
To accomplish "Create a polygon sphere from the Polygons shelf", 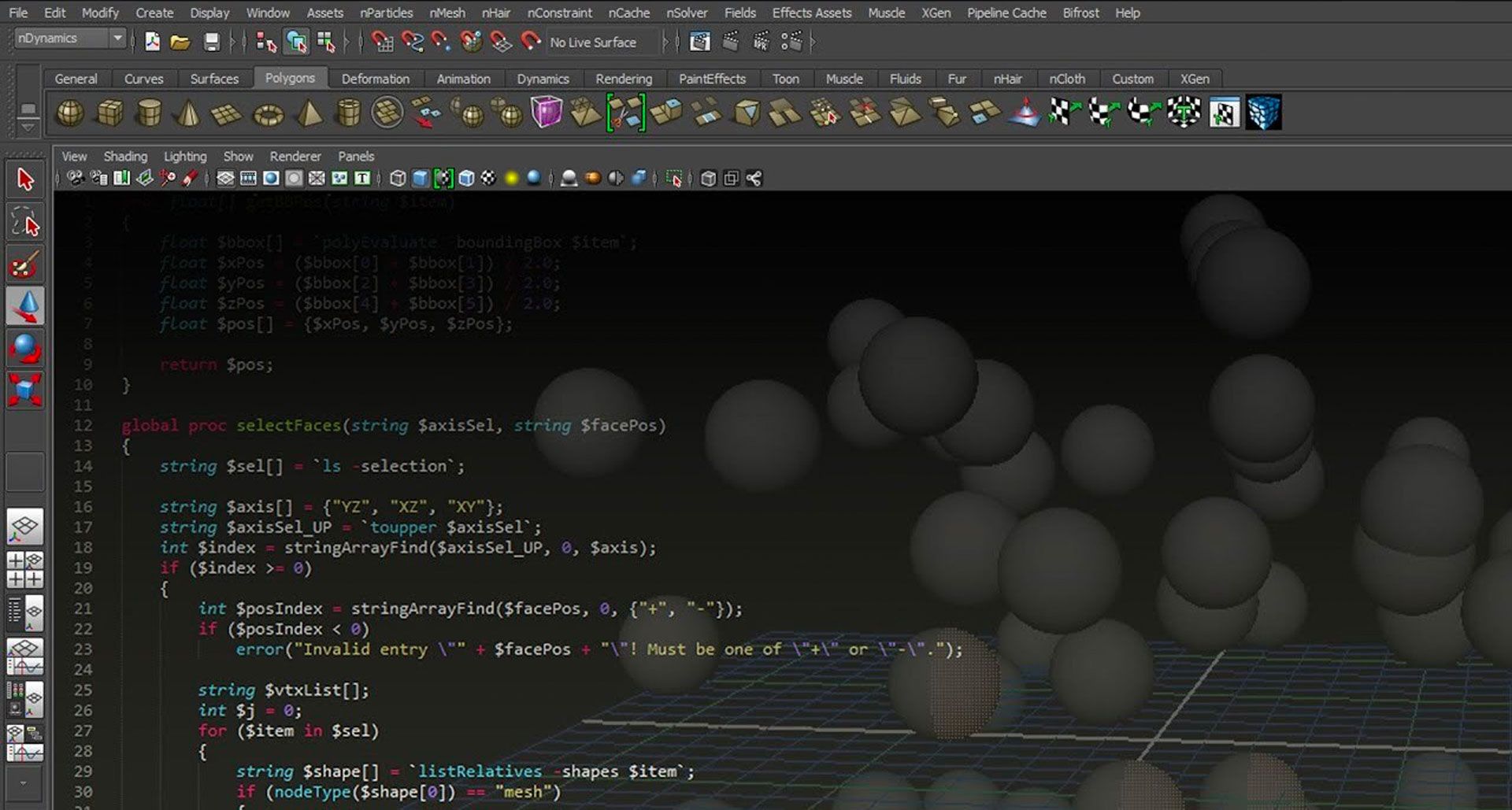I will (x=69, y=113).
